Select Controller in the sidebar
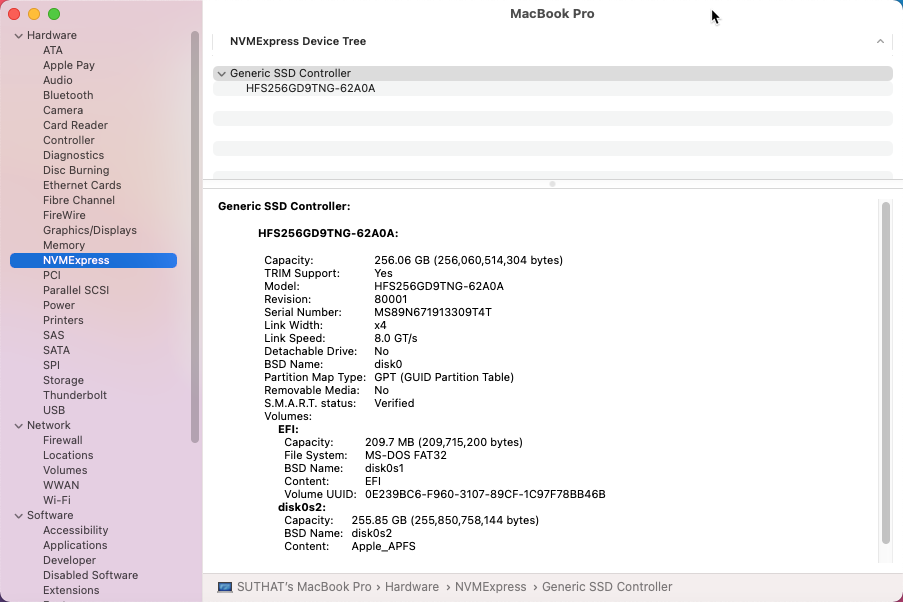 pos(69,140)
